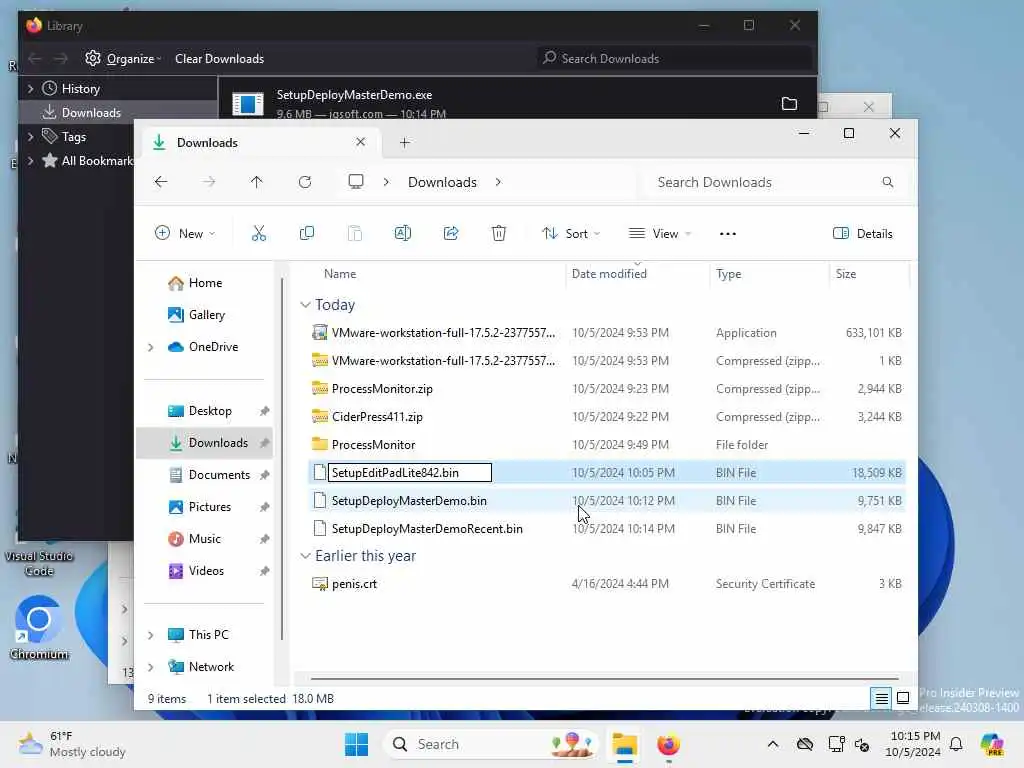Image resolution: width=1024 pixels, height=768 pixels.
Task: Collapse the Today group
Action: point(305,305)
